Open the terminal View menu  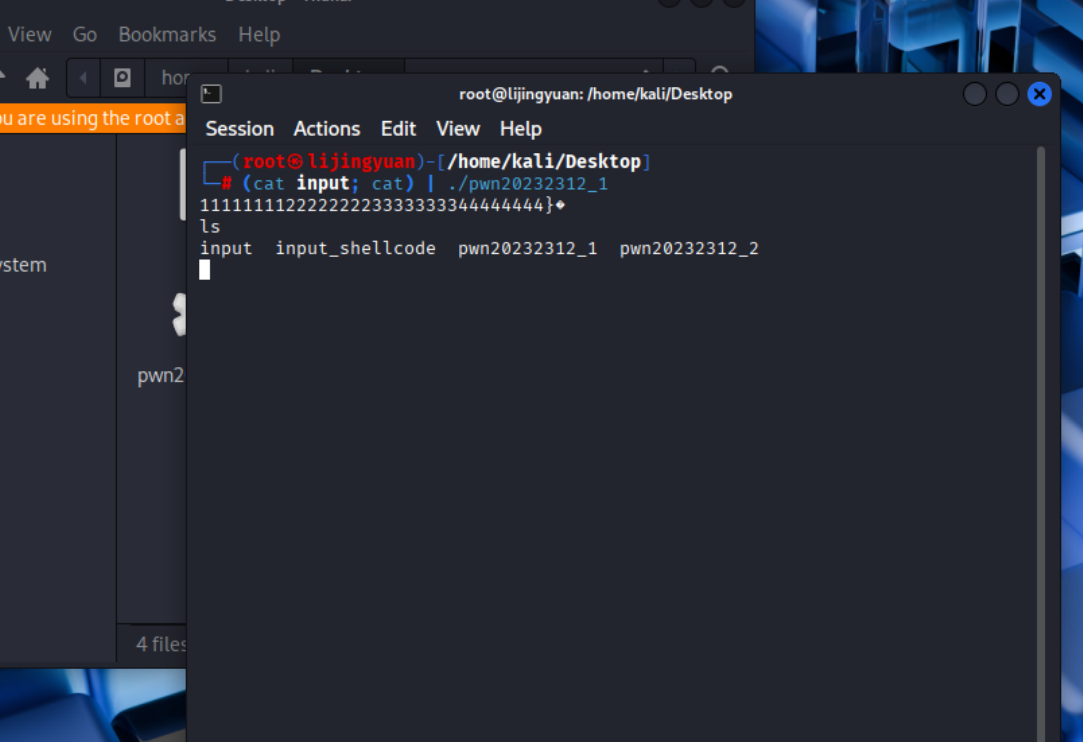(458, 129)
